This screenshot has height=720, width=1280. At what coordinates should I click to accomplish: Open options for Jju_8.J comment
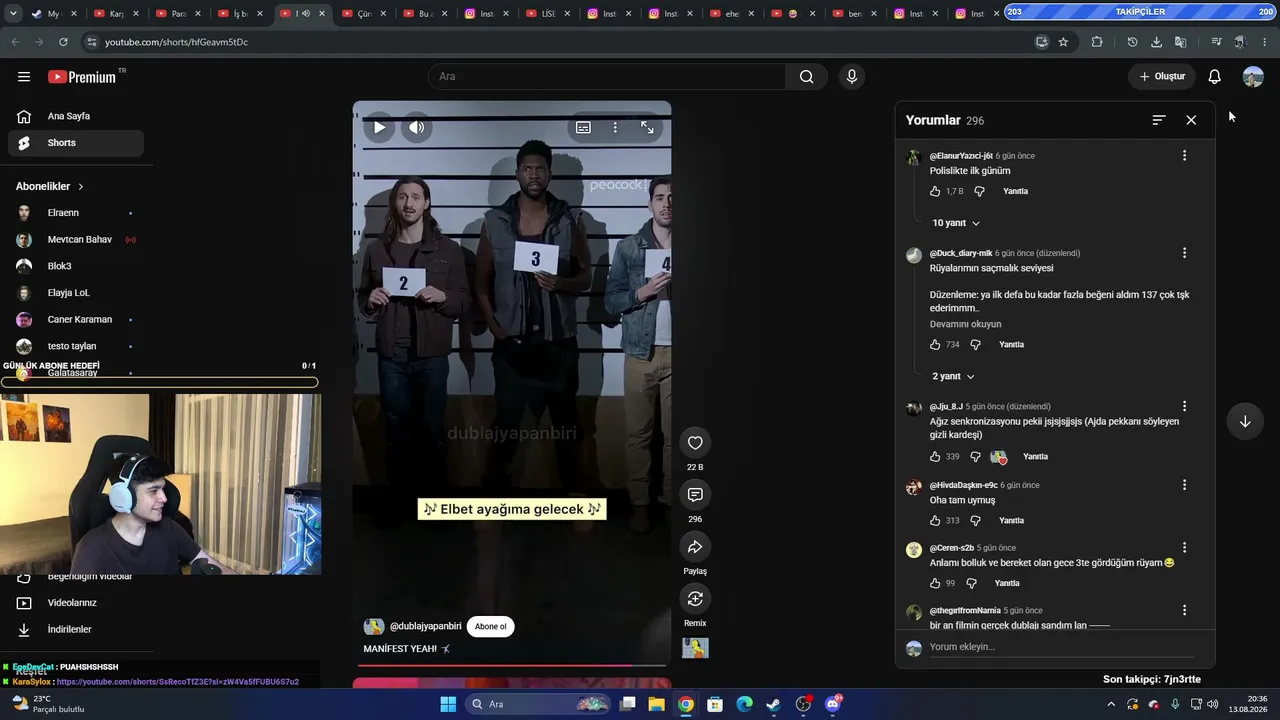[x=1184, y=407]
